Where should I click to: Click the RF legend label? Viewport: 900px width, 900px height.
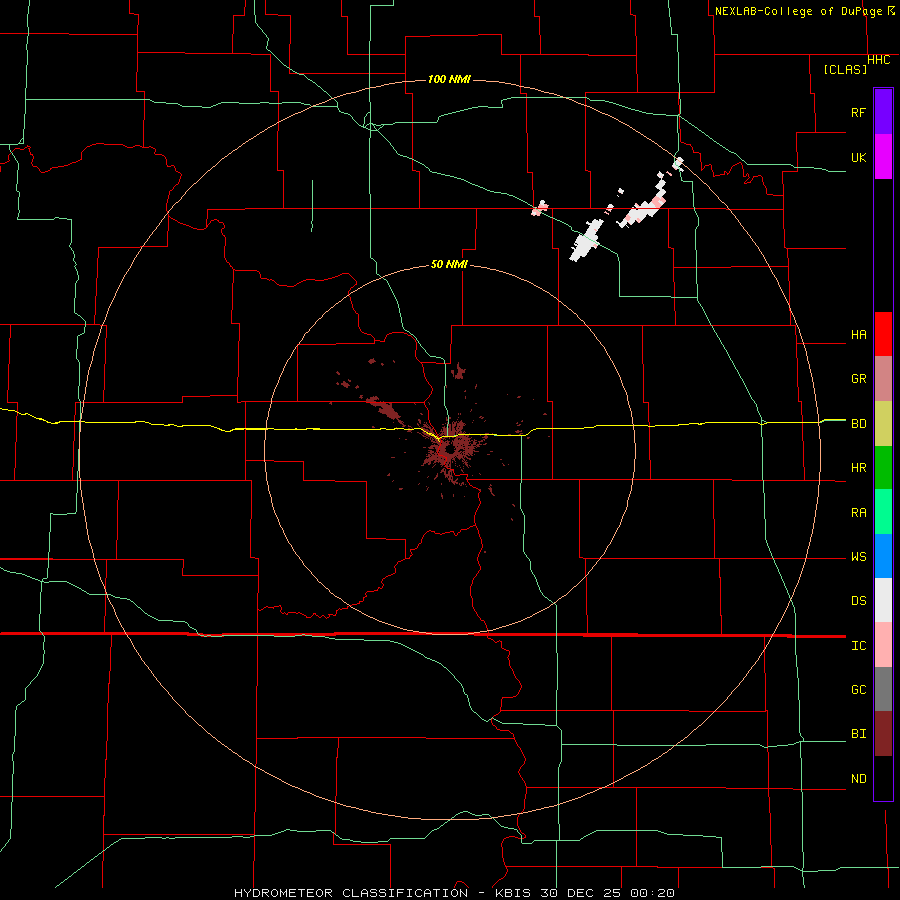[858, 112]
